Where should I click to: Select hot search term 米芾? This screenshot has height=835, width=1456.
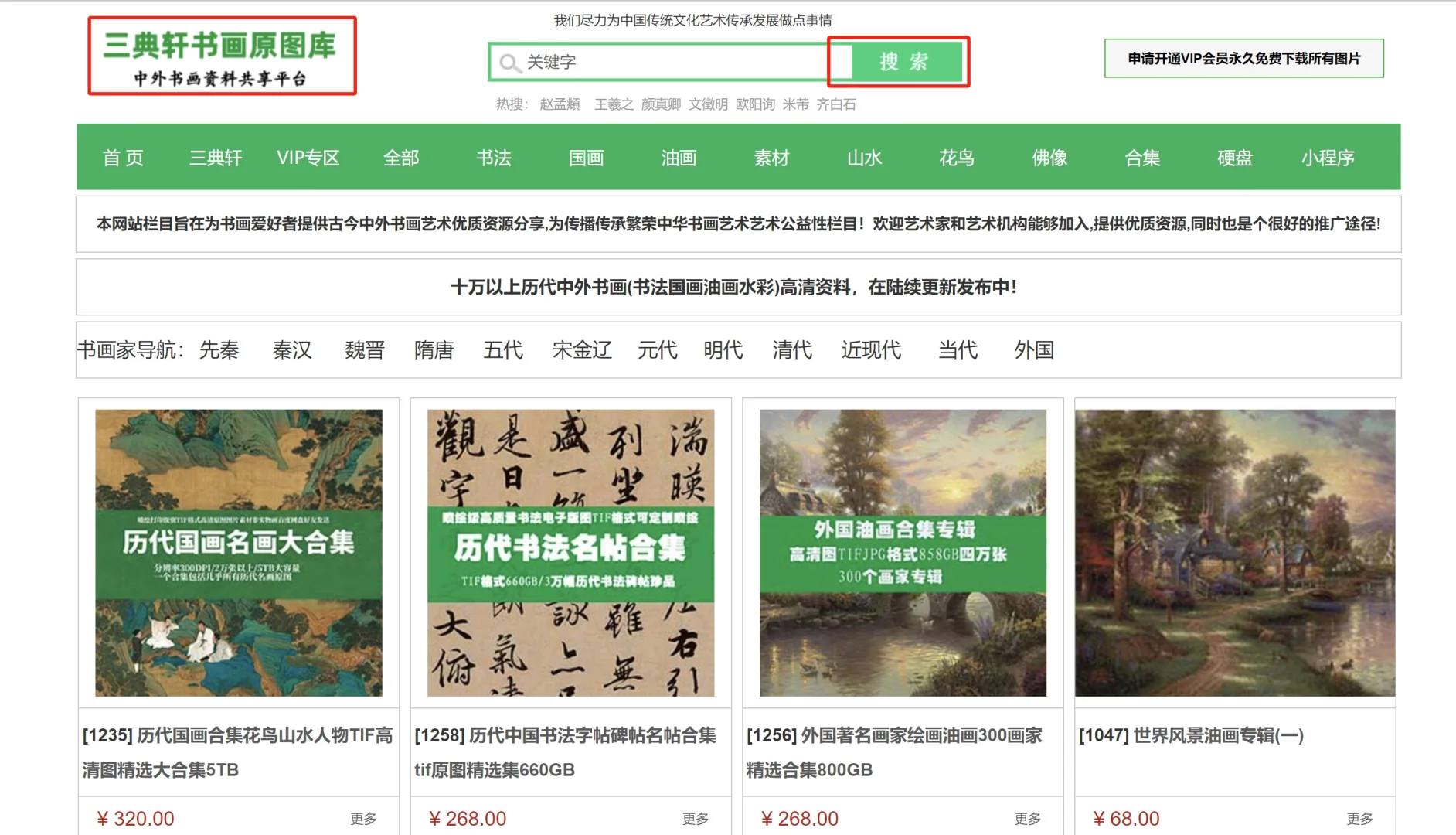[795, 104]
